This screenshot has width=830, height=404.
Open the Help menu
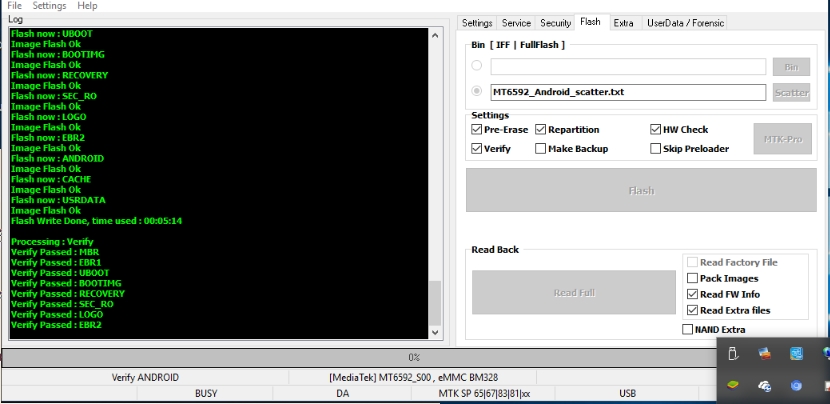pos(87,6)
